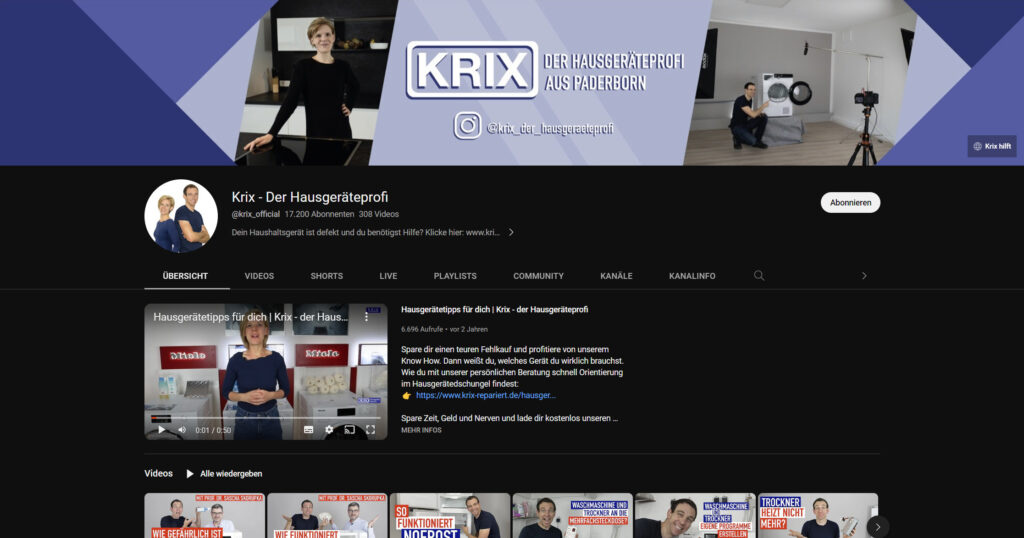The width and height of the screenshot is (1024, 538).
Task: Mute the trailer with the volume icon
Action: coord(182,430)
